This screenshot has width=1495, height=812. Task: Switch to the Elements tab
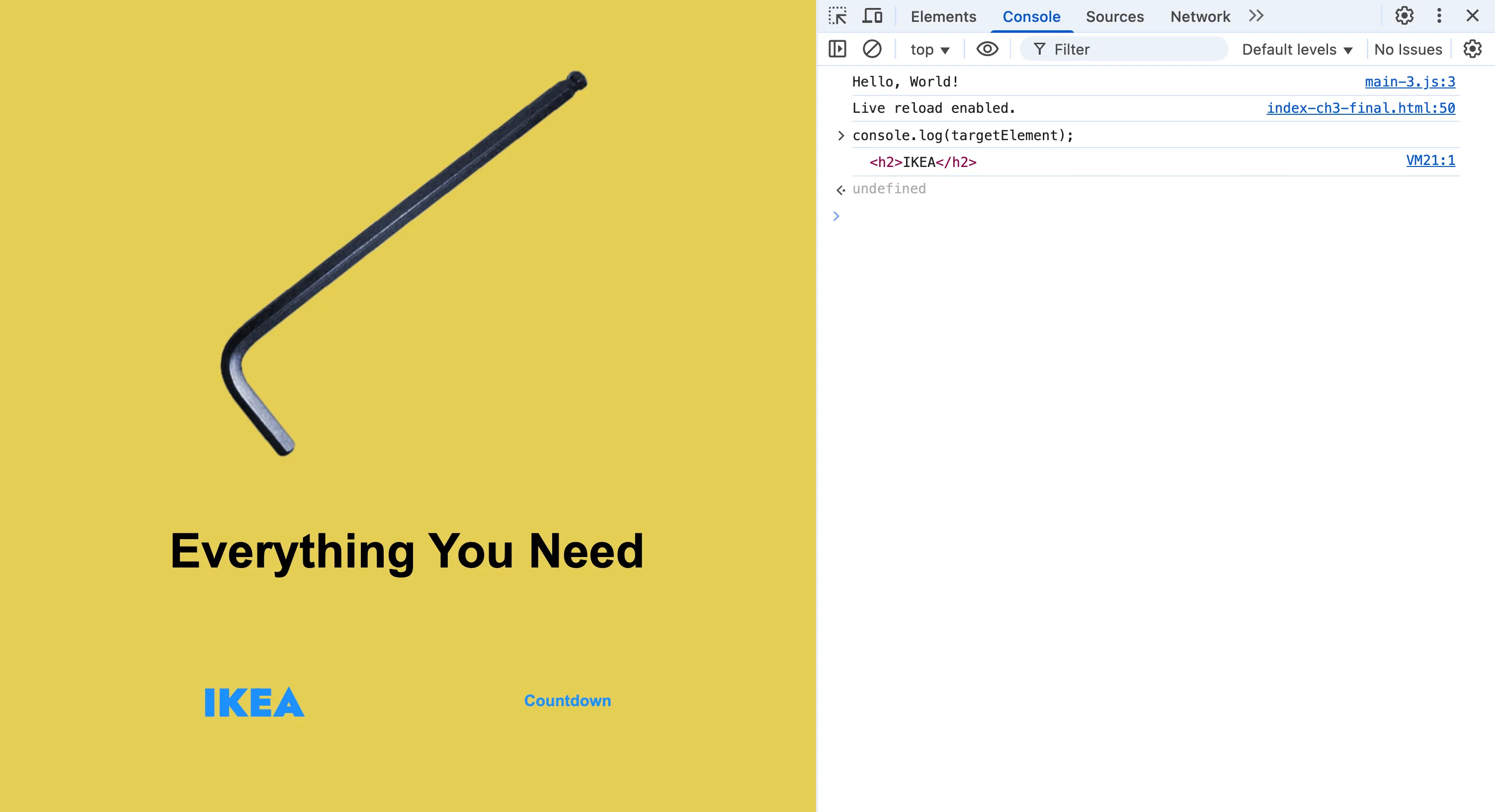click(942, 16)
